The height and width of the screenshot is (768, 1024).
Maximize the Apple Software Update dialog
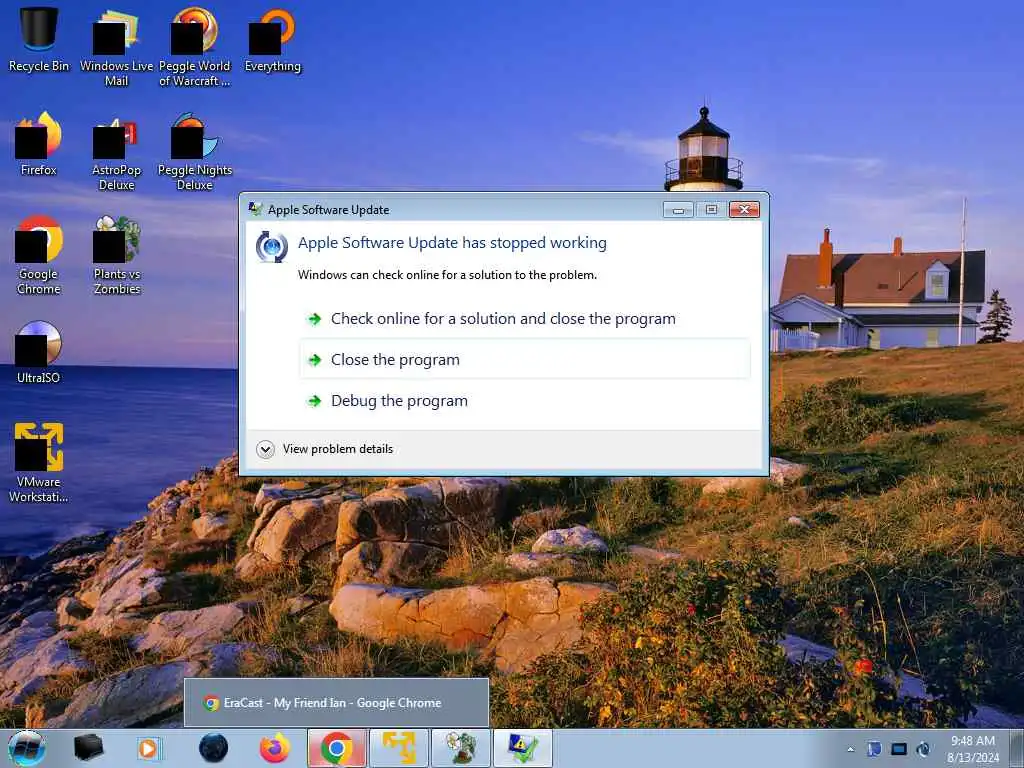711,210
